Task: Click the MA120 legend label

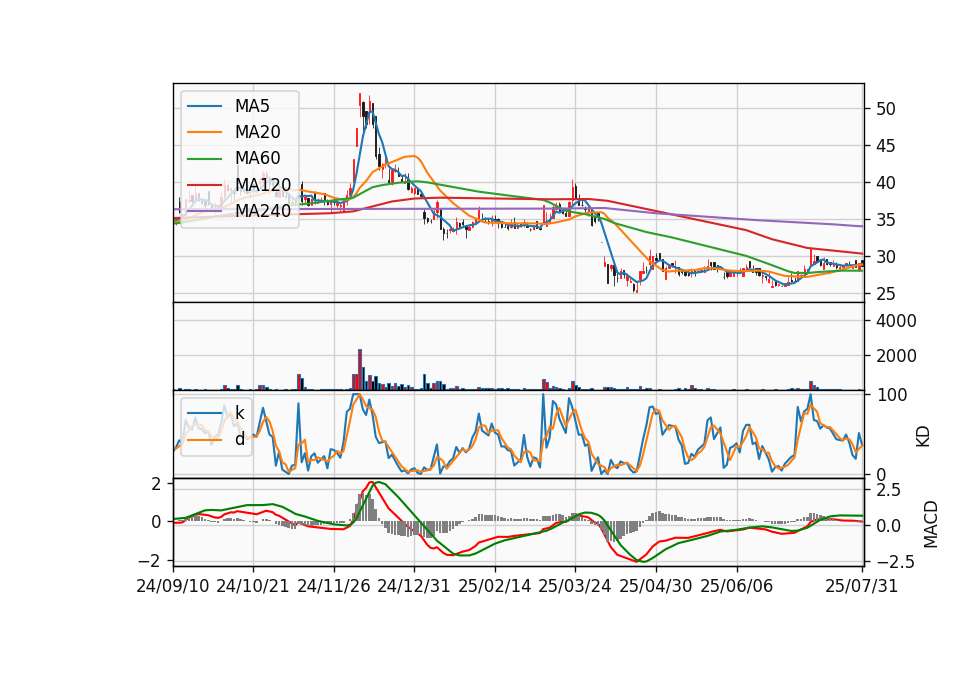Action: 263,184
